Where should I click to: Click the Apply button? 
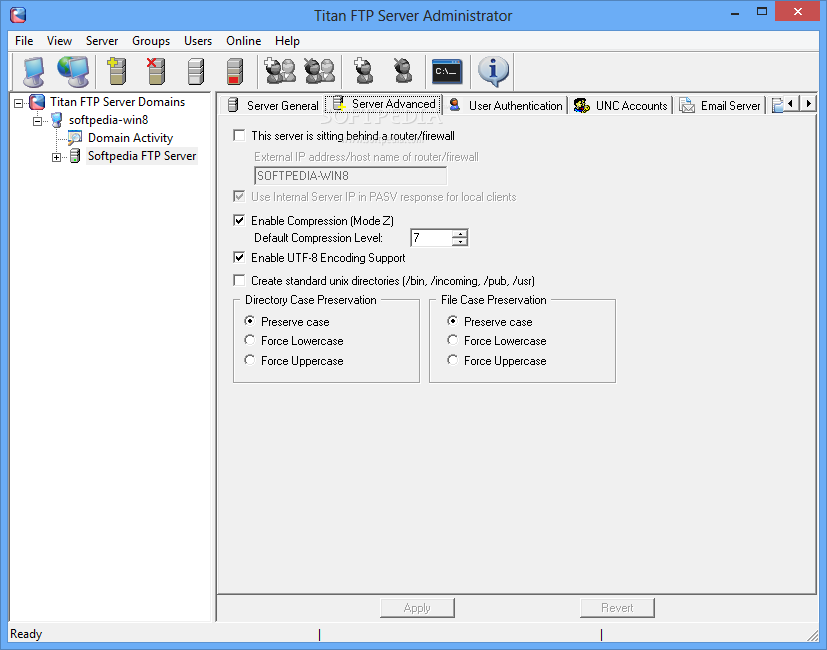[x=417, y=608]
